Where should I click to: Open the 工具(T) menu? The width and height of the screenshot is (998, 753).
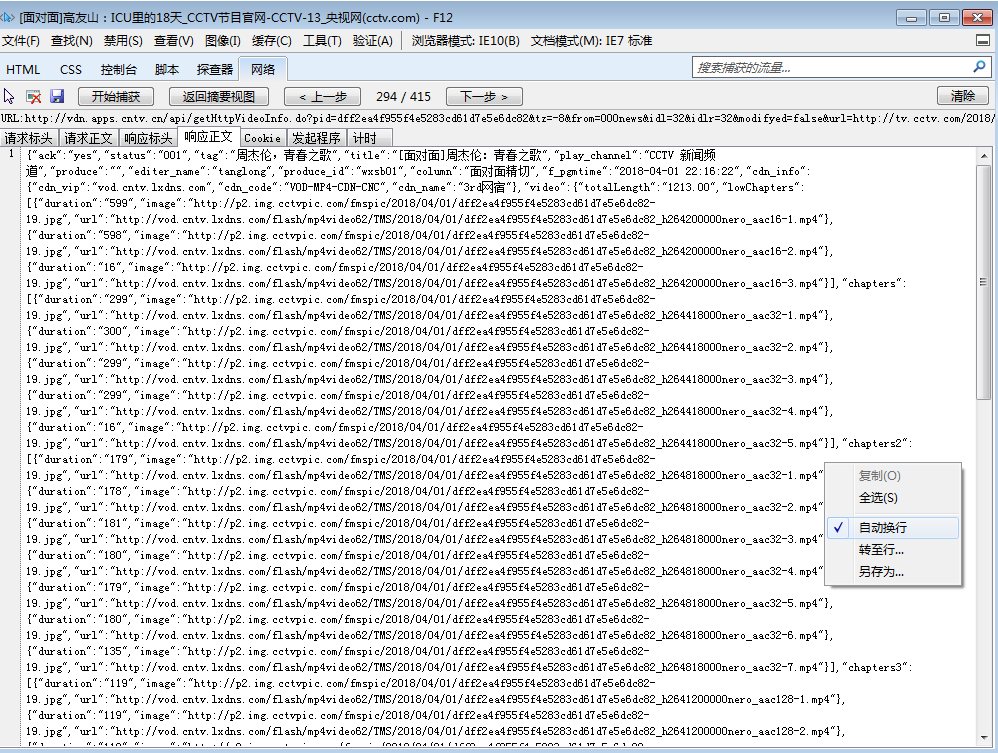point(321,41)
